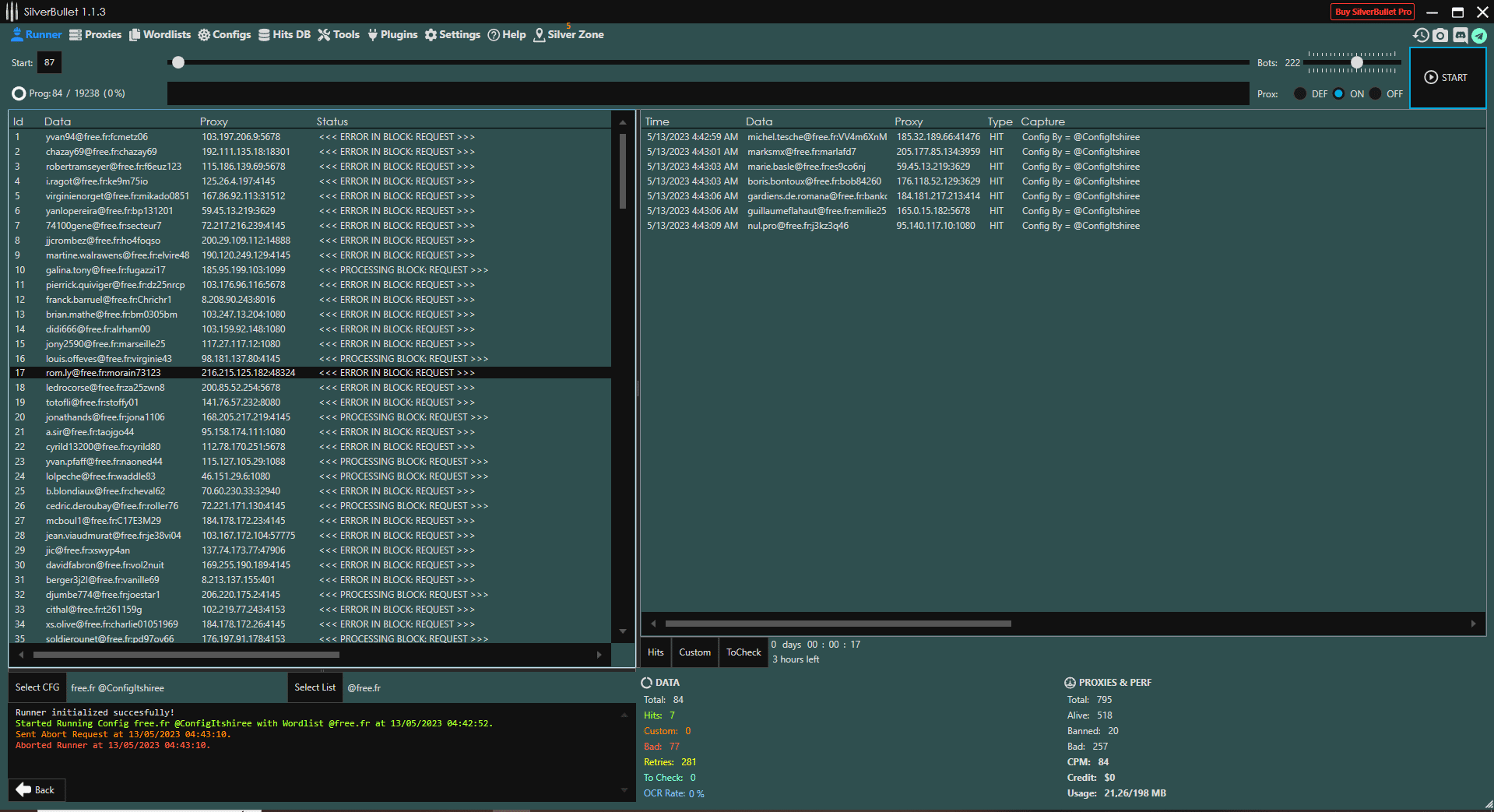Switch to the ToCheck tab
The width and height of the screenshot is (1494, 812).
tap(743, 652)
